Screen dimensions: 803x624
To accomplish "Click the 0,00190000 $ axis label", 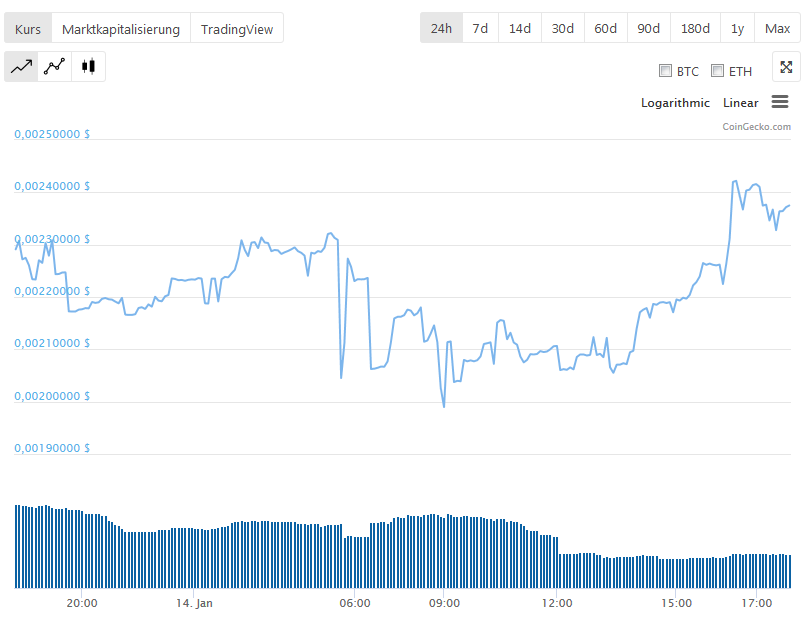I will point(52,448).
